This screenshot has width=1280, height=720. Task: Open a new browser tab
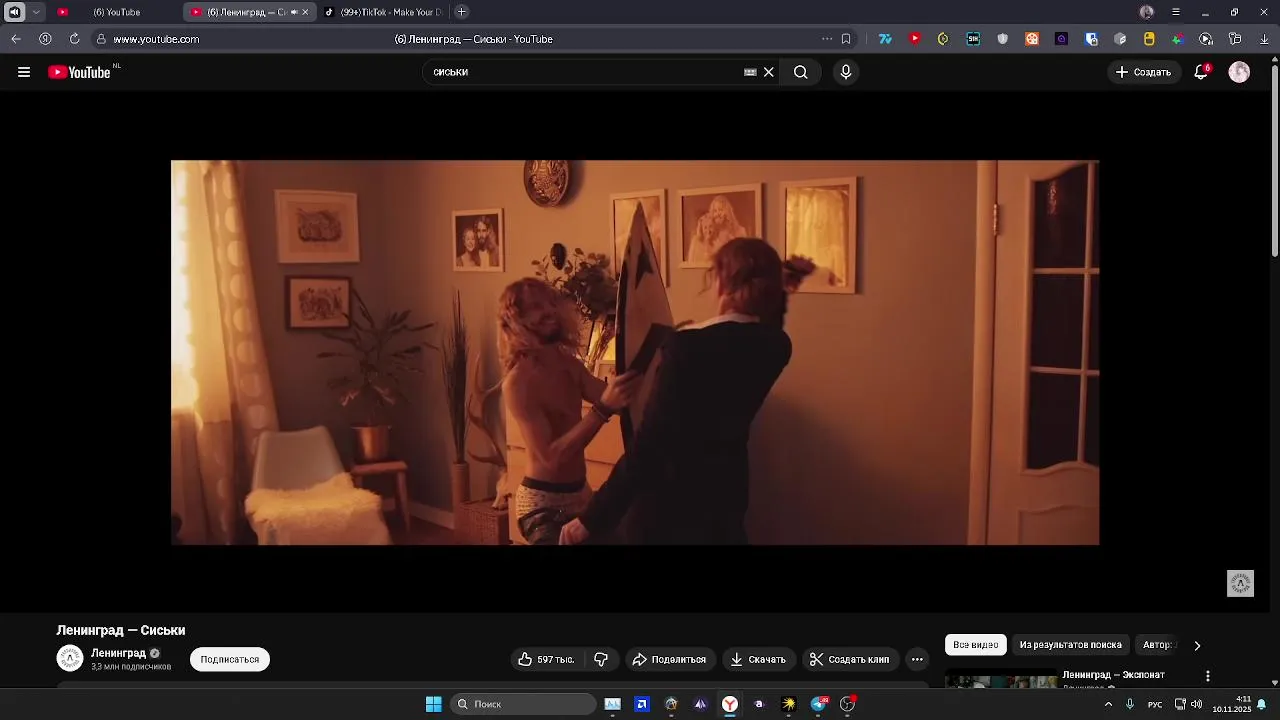tap(462, 12)
